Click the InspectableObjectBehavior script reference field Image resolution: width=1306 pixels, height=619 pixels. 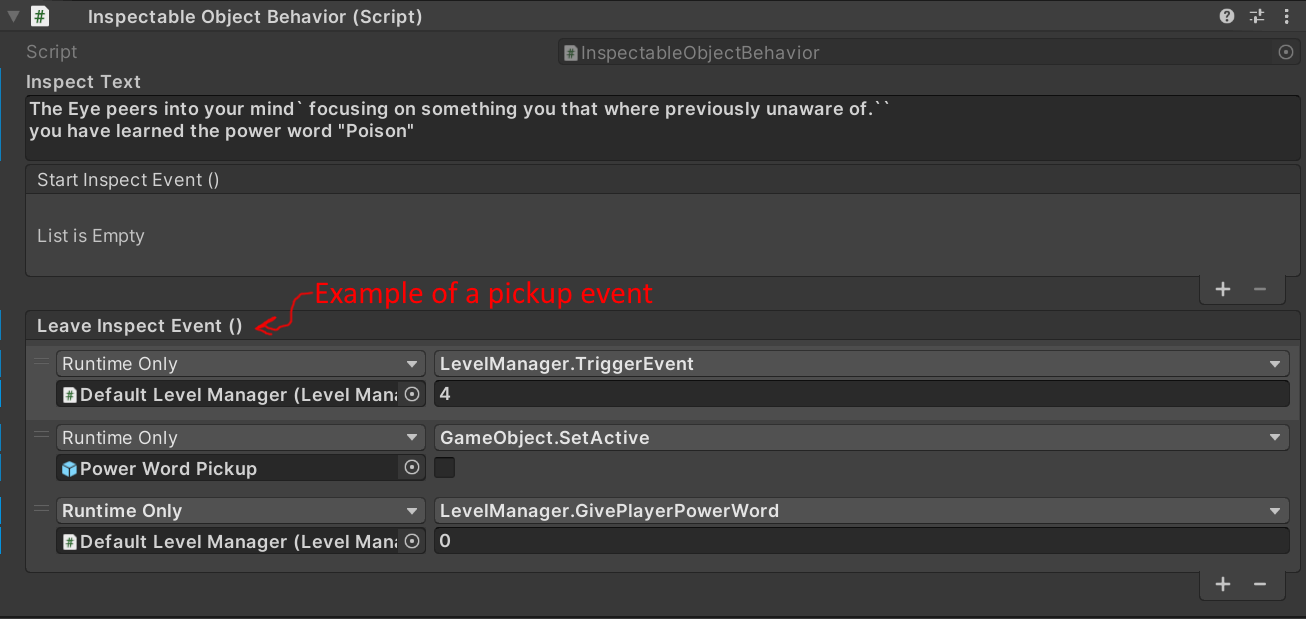915,52
